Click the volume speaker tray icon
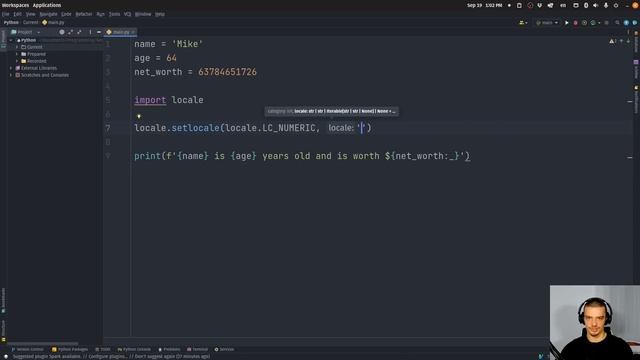 pyautogui.click(x=596, y=5)
